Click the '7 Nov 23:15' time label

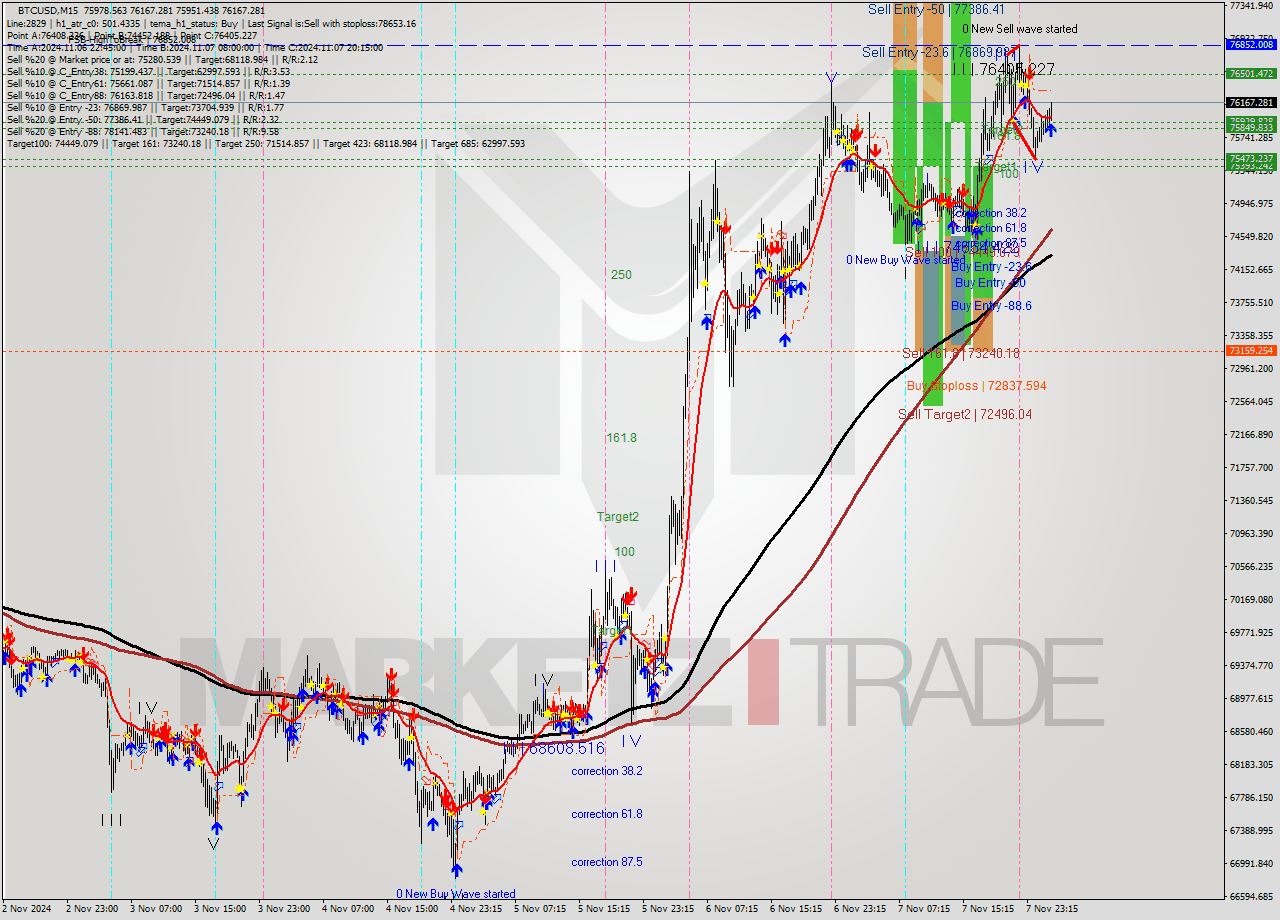[x=1050, y=910]
